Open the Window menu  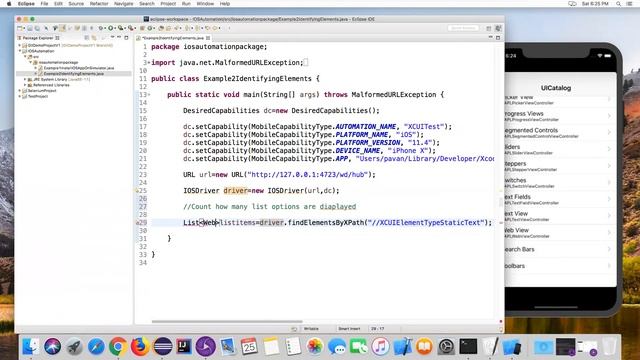205,4
